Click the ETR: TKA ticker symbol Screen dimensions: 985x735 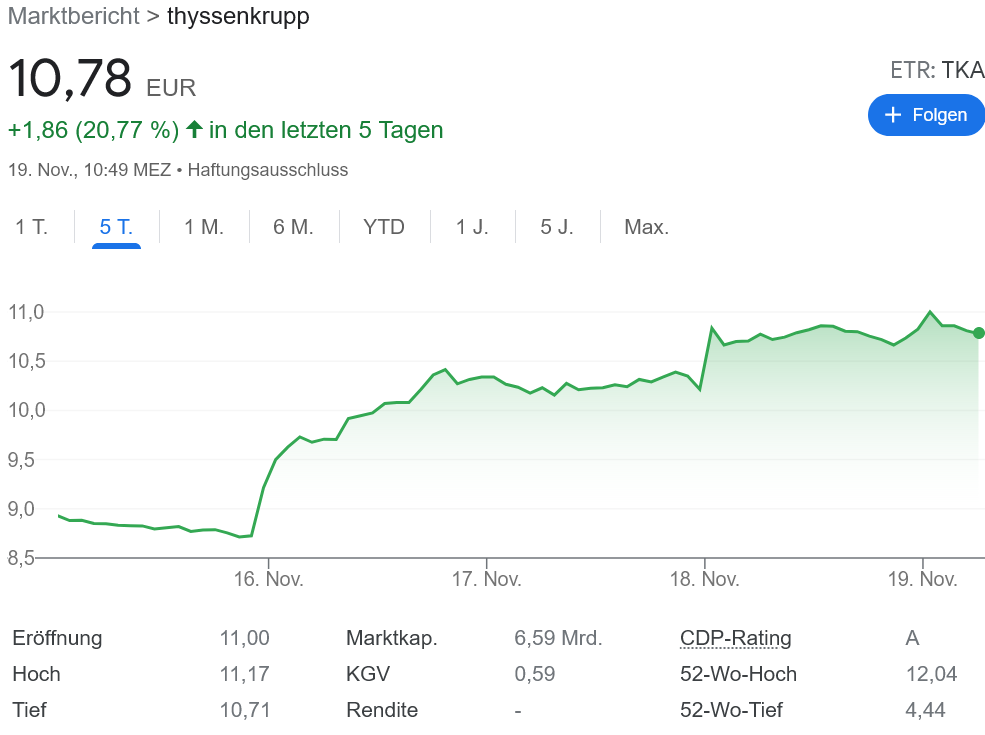click(937, 70)
